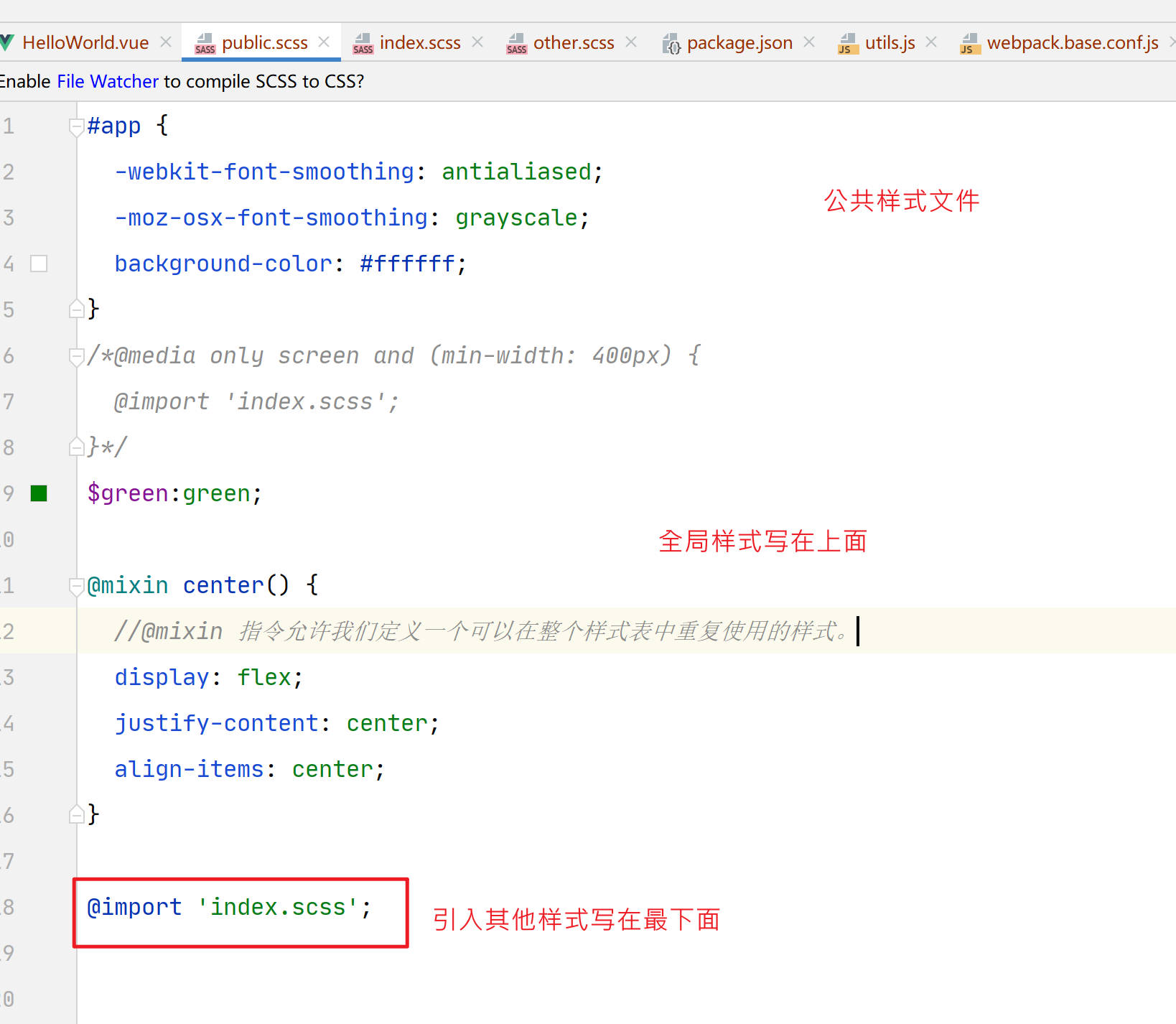Open the white #ffffff color swatch
The height and width of the screenshot is (1024, 1176).
39,264
